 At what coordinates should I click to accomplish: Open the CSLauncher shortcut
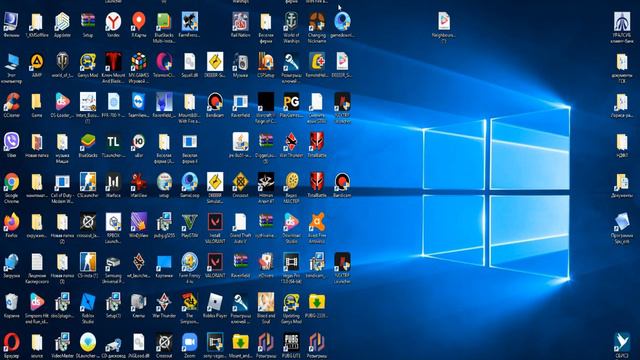coord(88,182)
